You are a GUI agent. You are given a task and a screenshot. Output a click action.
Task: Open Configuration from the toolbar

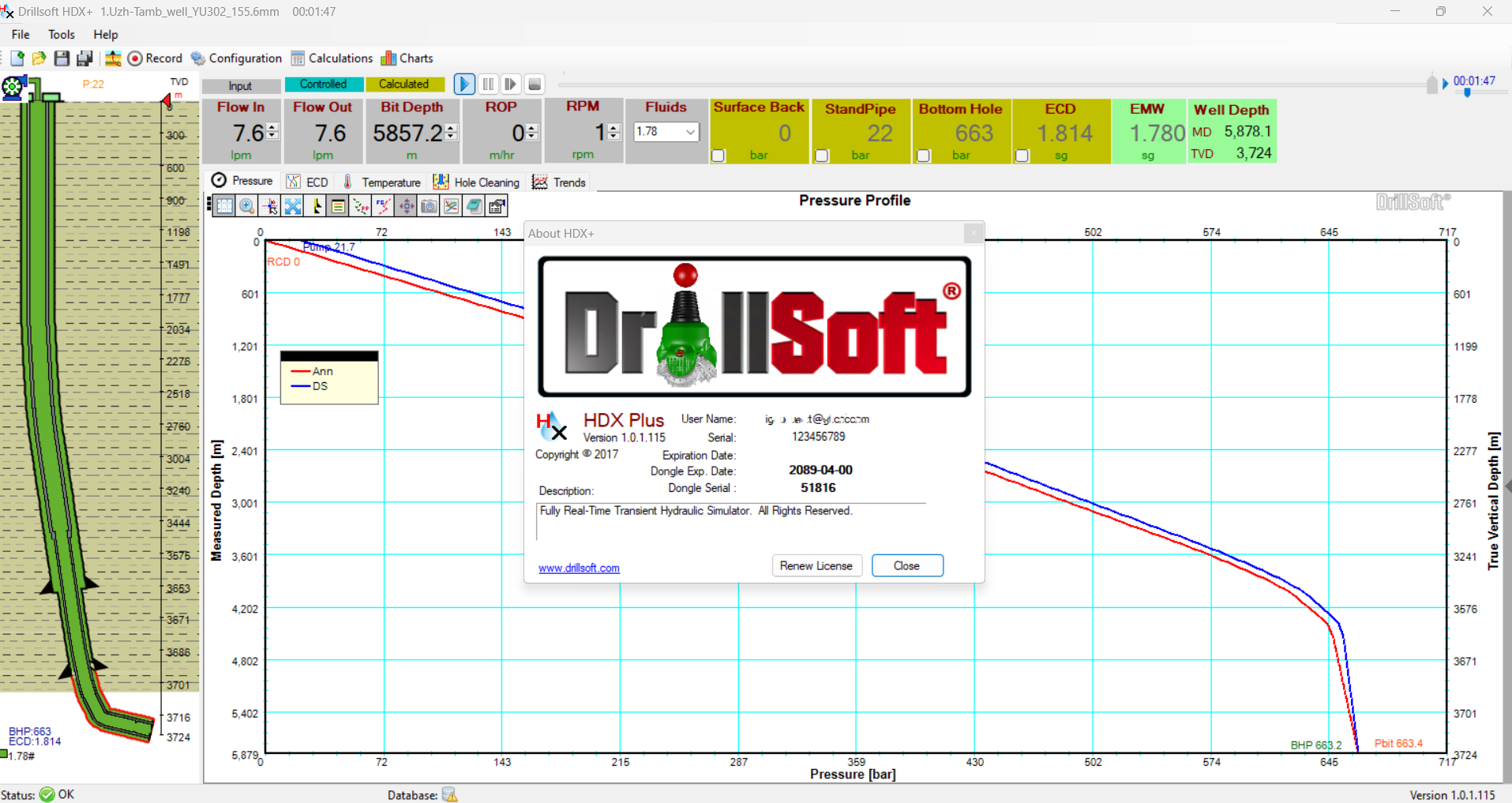[x=237, y=58]
